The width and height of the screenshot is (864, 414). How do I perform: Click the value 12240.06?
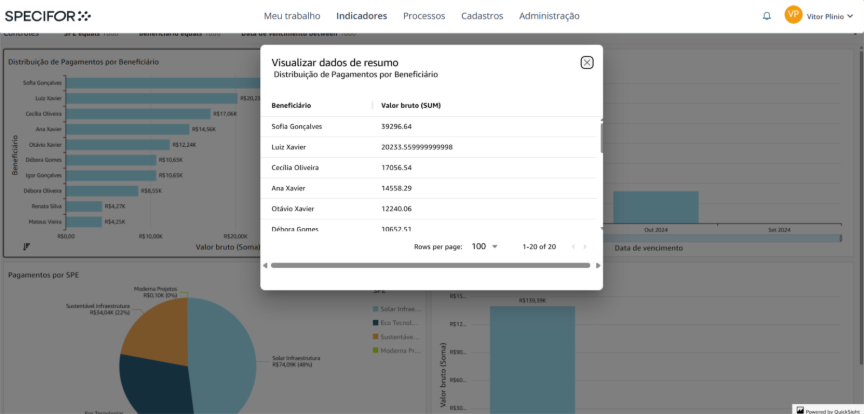click(x=397, y=209)
